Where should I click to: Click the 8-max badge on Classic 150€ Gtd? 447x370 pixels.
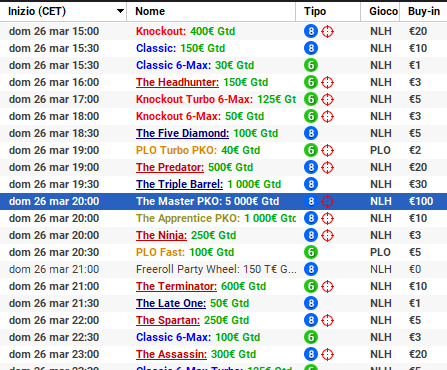coord(311,48)
